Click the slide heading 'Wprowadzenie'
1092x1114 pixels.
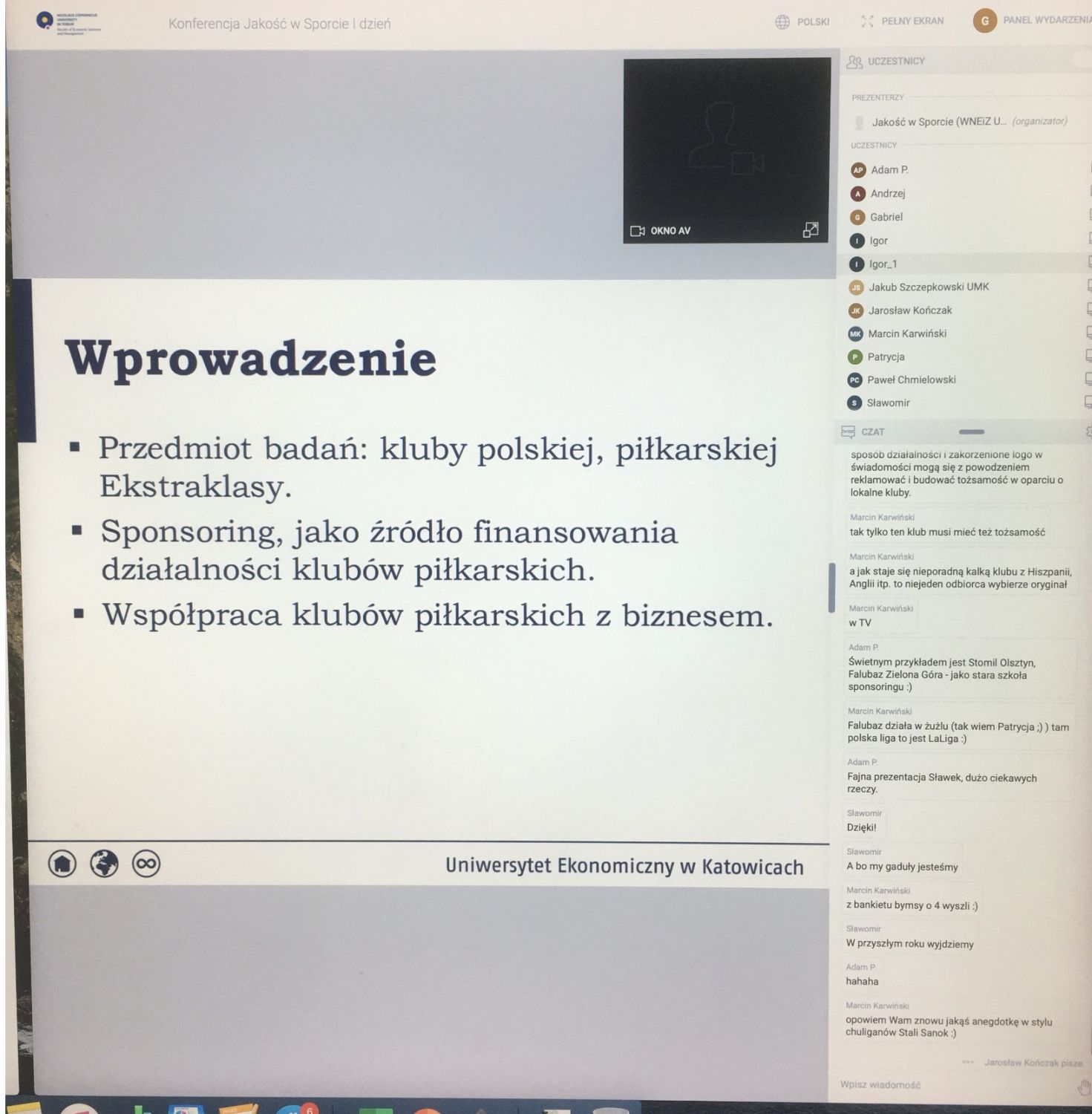(x=251, y=359)
